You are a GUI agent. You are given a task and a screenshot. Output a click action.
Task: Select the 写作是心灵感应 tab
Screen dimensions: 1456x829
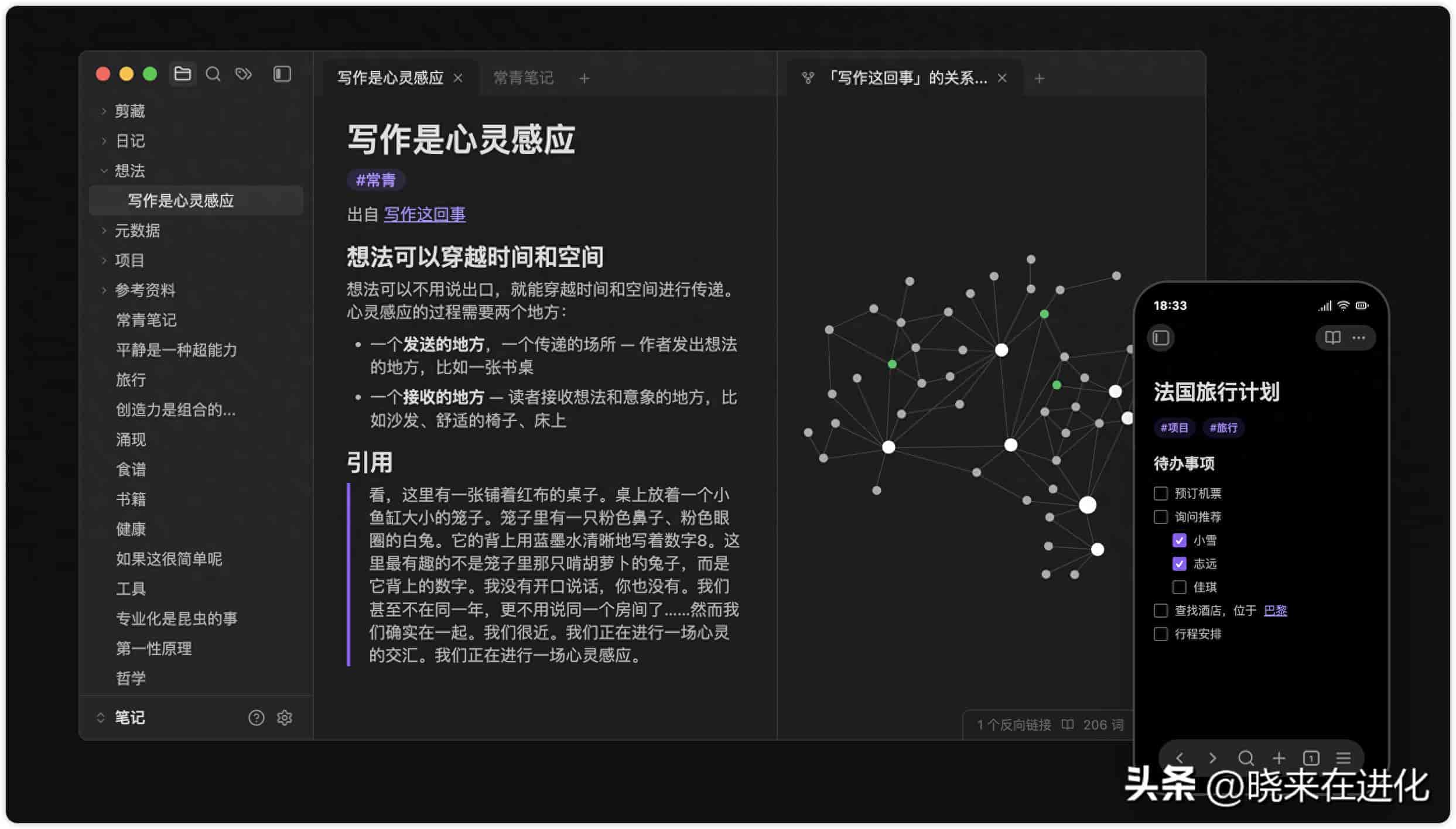pos(390,78)
